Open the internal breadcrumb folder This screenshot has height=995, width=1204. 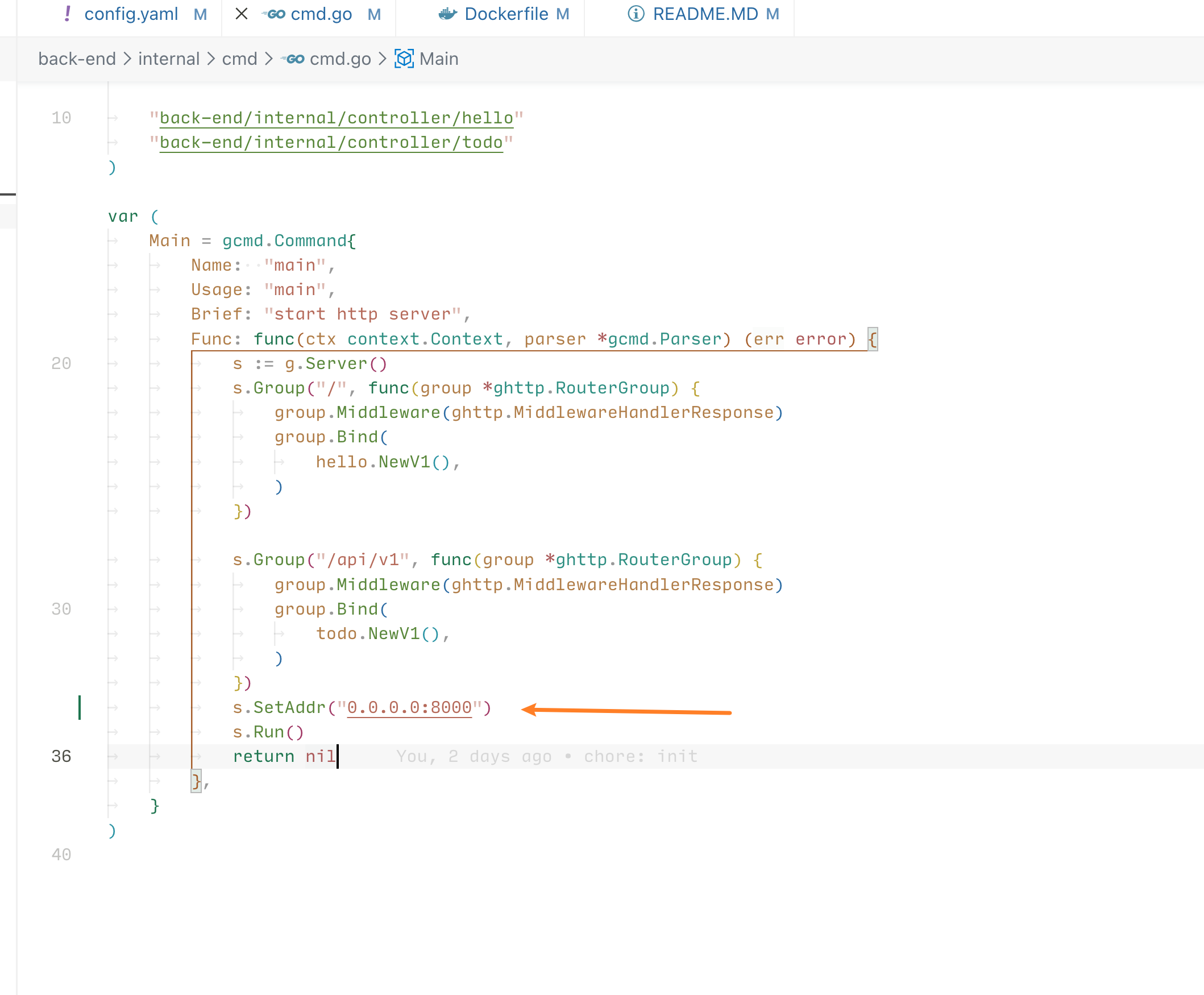(168, 59)
